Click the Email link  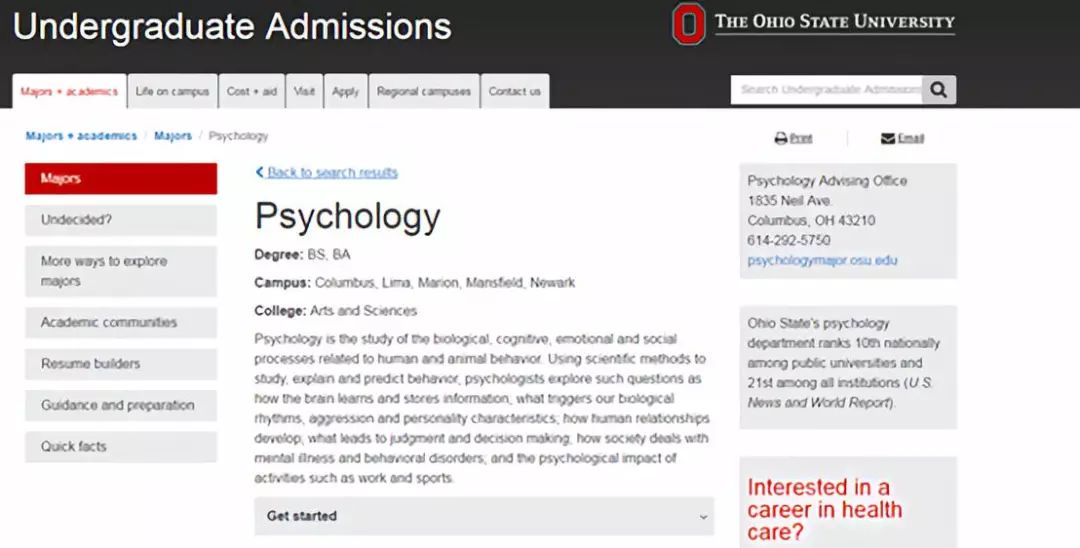click(x=910, y=138)
